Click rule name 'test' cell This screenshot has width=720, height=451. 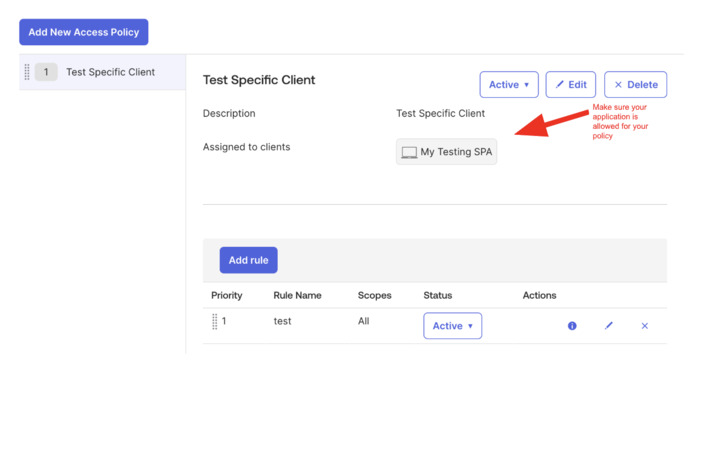click(282, 321)
